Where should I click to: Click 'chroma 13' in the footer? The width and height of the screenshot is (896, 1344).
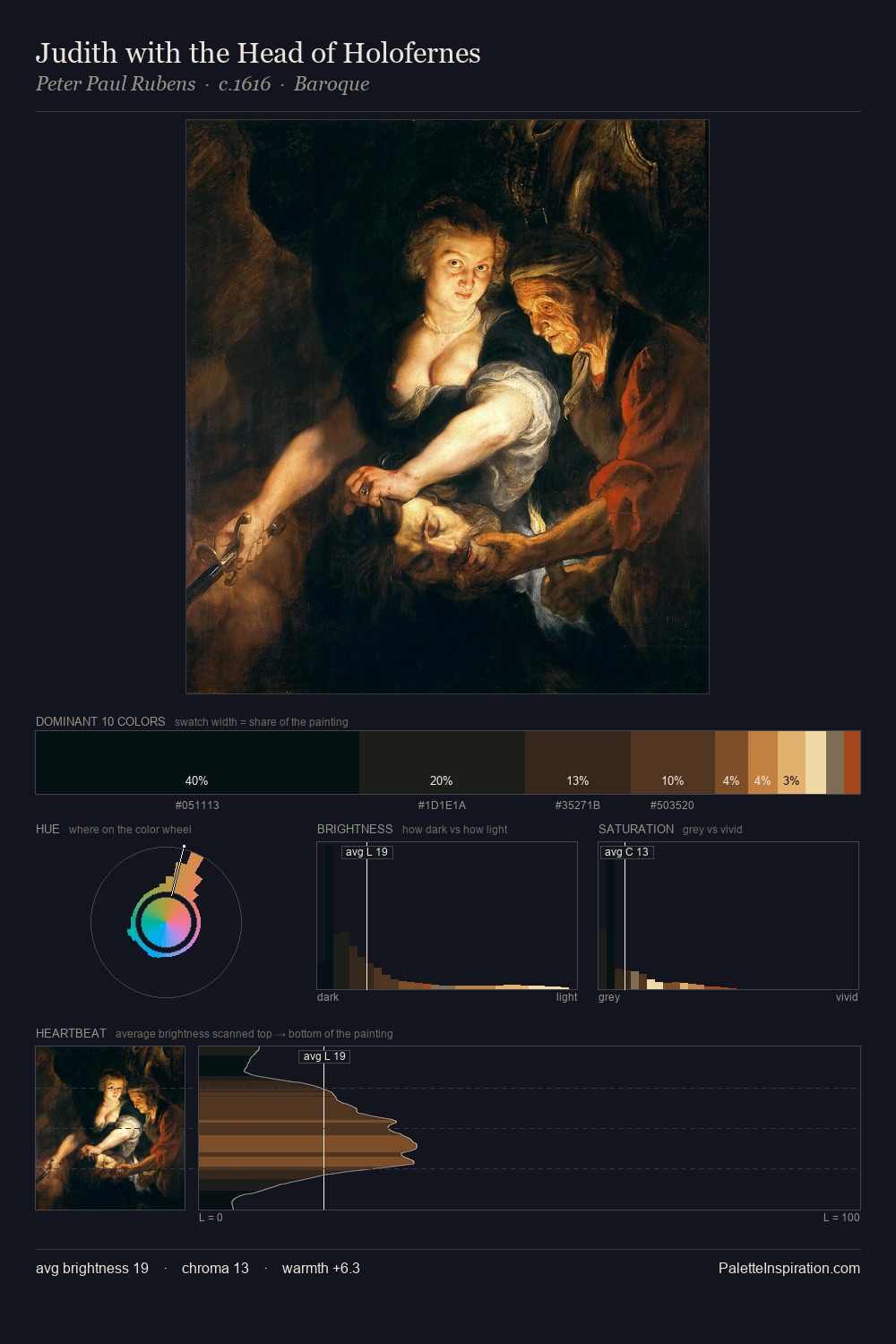coord(215,1269)
